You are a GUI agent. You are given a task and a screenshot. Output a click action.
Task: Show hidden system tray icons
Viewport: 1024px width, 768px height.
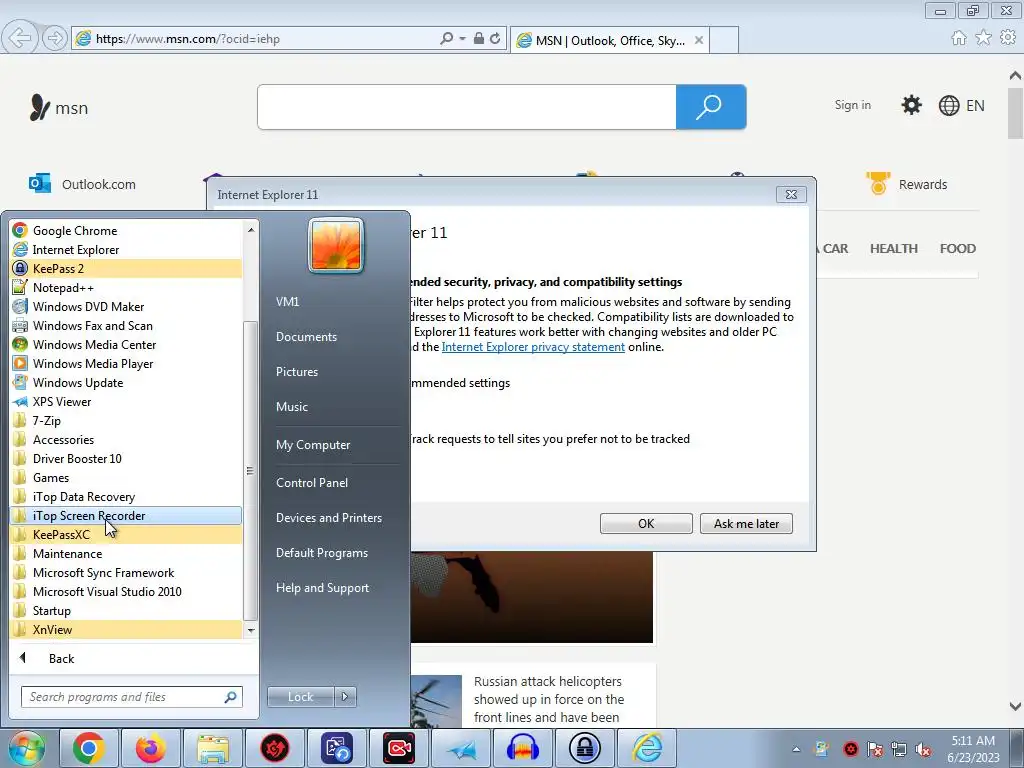tap(796, 750)
